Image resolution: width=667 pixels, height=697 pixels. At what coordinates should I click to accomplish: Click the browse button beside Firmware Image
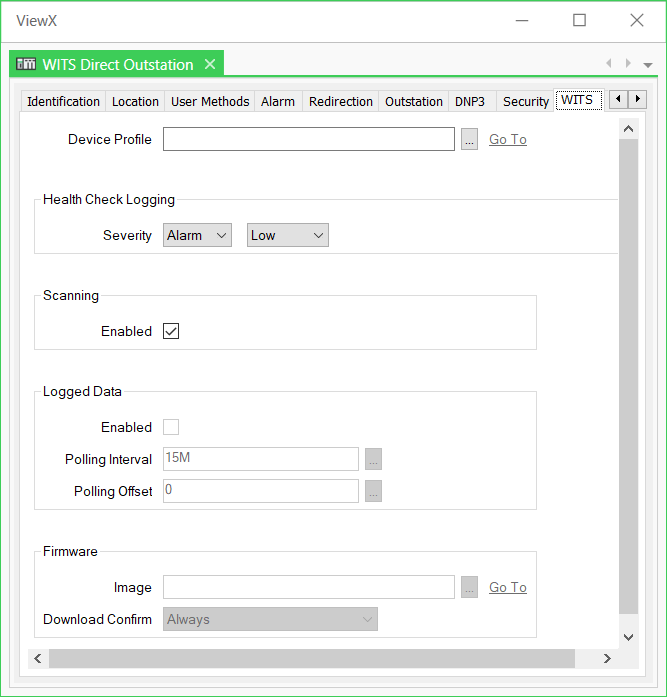tap(469, 588)
